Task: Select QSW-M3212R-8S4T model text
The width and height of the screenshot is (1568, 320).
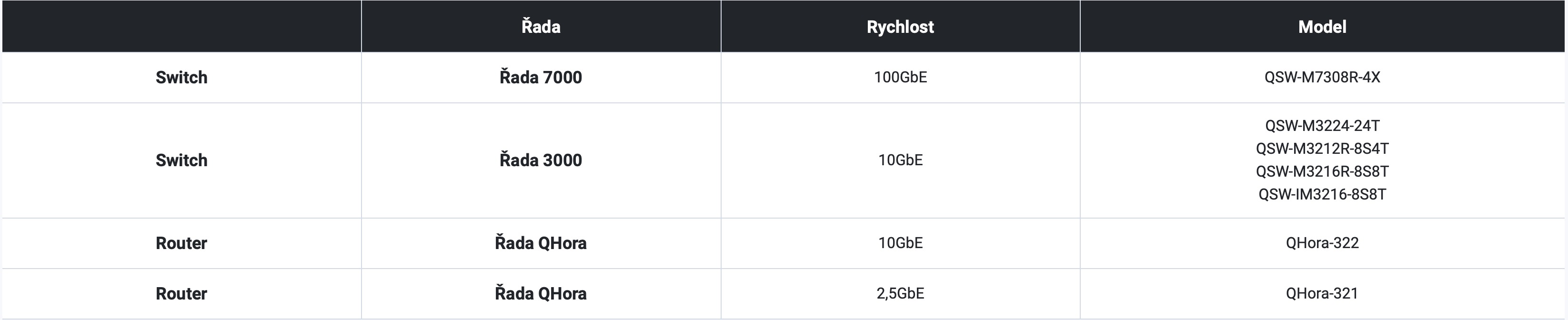Action: pyautogui.click(x=1321, y=149)
